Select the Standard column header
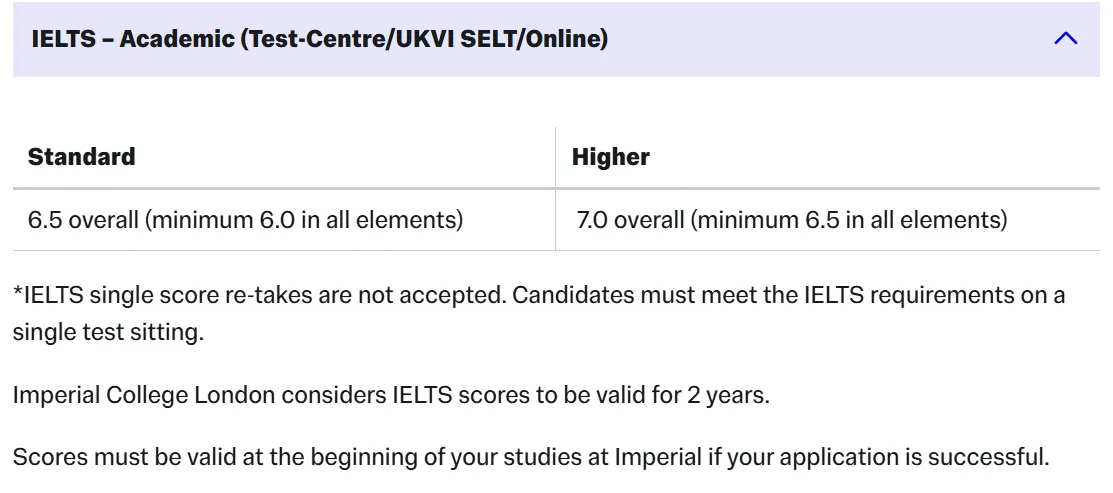This screenshot has width=1113, height=493. (82, 157)
